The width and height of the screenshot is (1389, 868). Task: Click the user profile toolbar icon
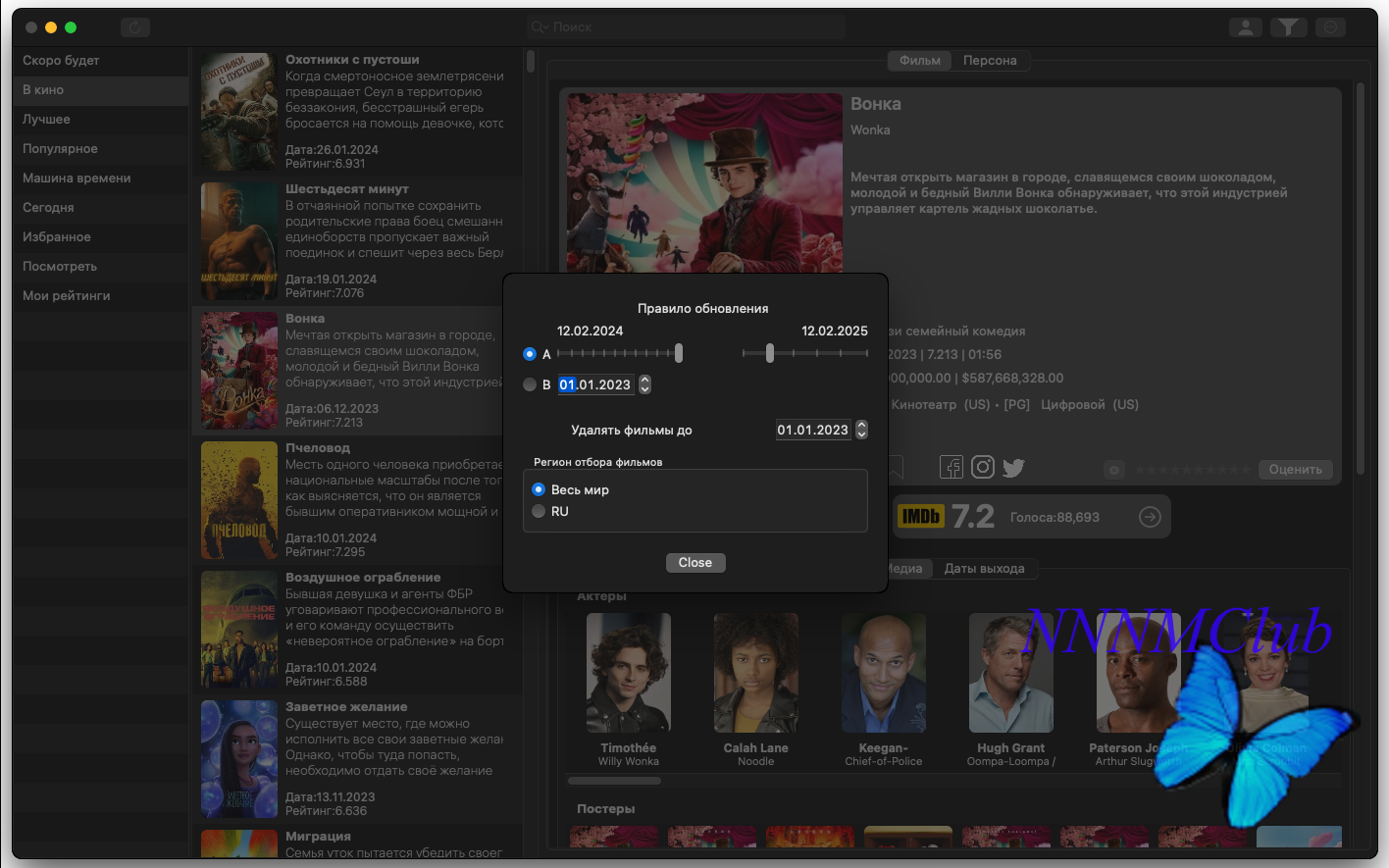[x=1246, y=27]
